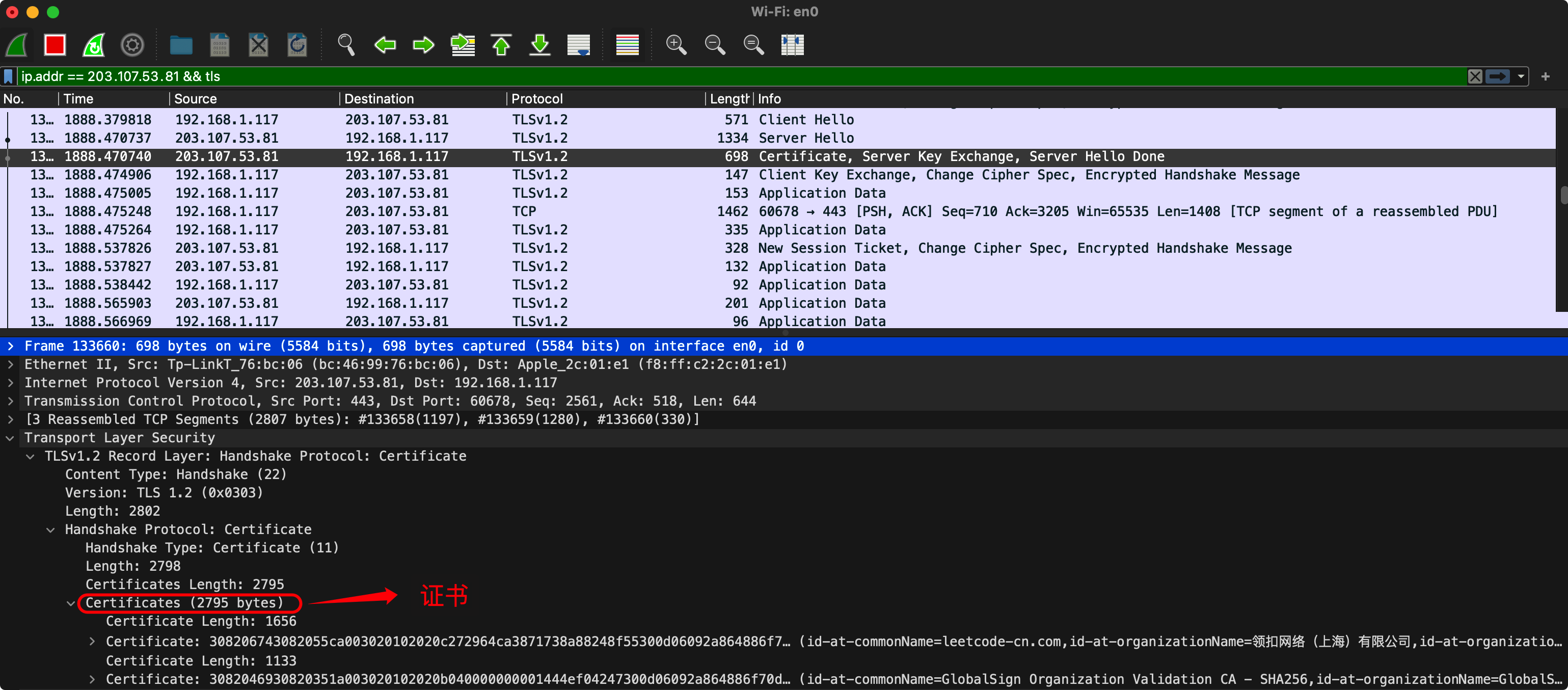The image size is (1568, 690).
Task: Select the Server Hello packet row
Action: 779,138
